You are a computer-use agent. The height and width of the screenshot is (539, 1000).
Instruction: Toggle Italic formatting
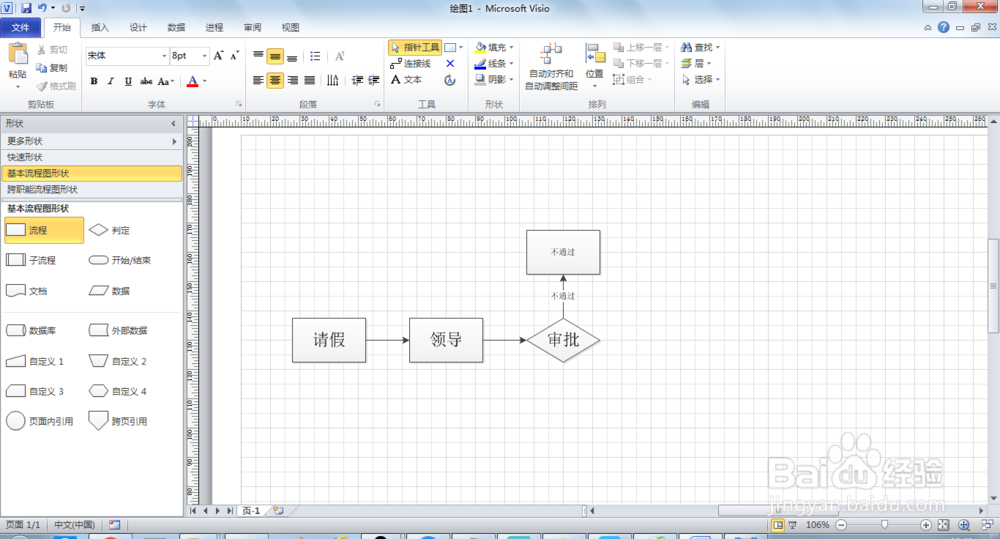point(111,81)
